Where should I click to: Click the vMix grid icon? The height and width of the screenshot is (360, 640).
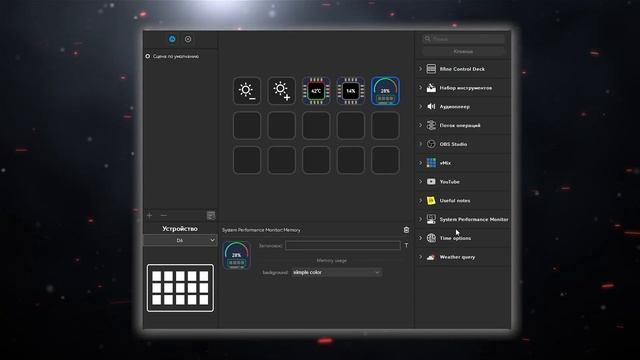tap(431, 163)
